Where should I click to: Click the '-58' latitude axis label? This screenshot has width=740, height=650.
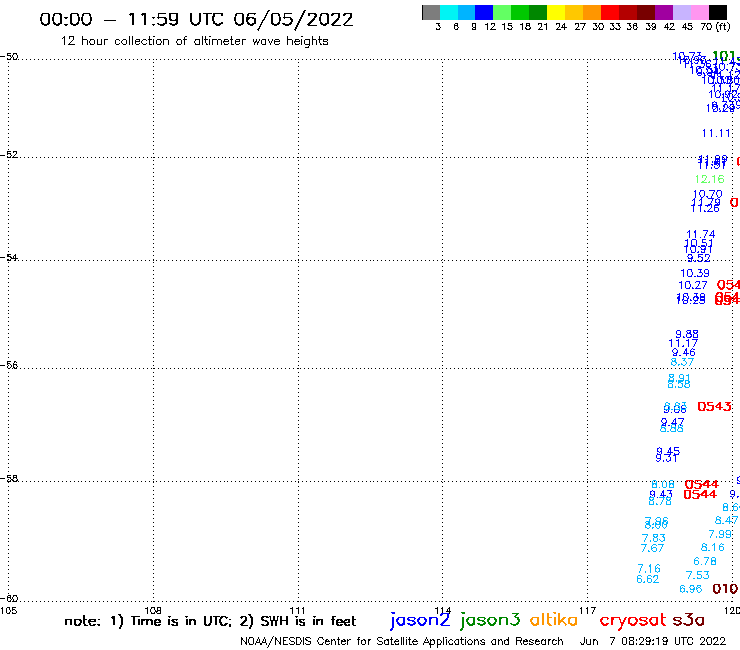point(9,479)
